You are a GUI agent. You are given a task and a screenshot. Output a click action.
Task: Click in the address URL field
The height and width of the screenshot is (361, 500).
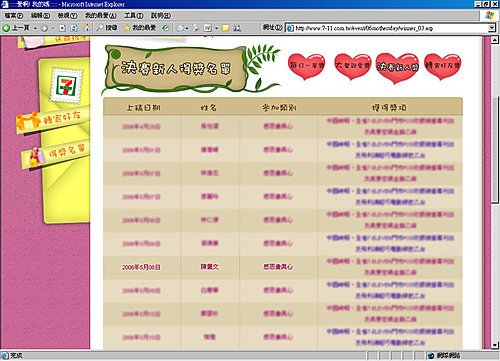[387, 28]
